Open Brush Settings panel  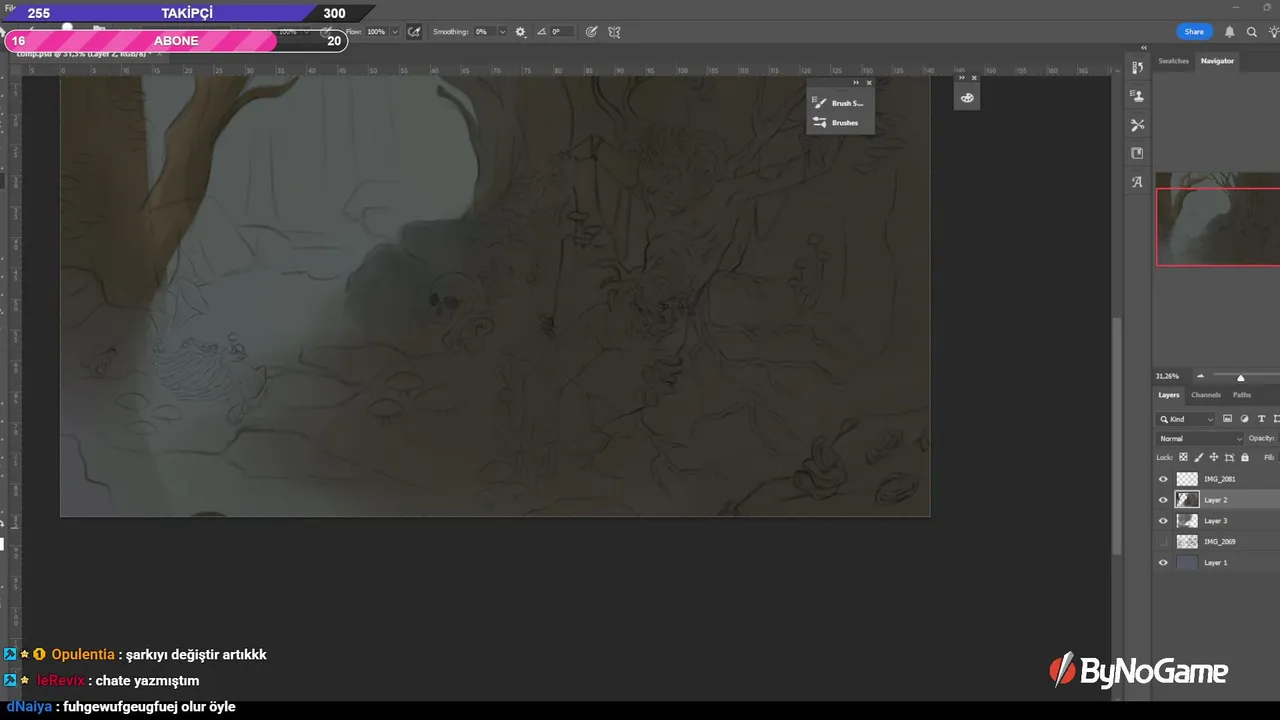(840, 103)
